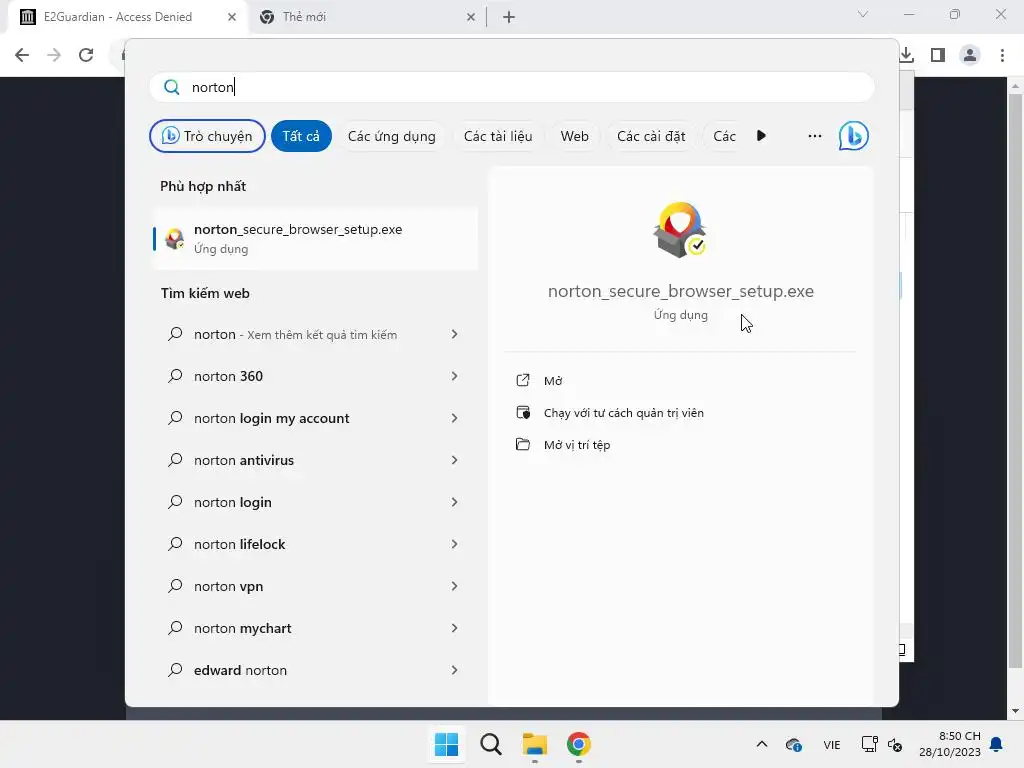Image resolution: width=1024 pixels, height=768 pixels.
Task: Switch to Các ứng dụng filter
Action: 391,136
